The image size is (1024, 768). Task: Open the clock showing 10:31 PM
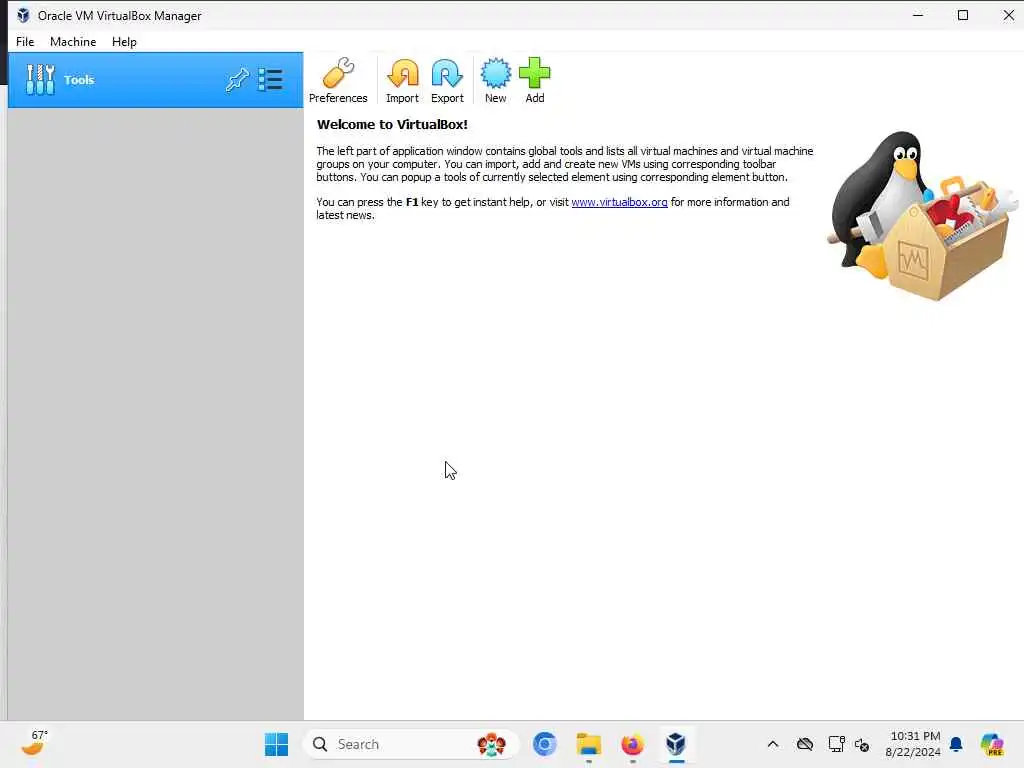pos(913,744)
